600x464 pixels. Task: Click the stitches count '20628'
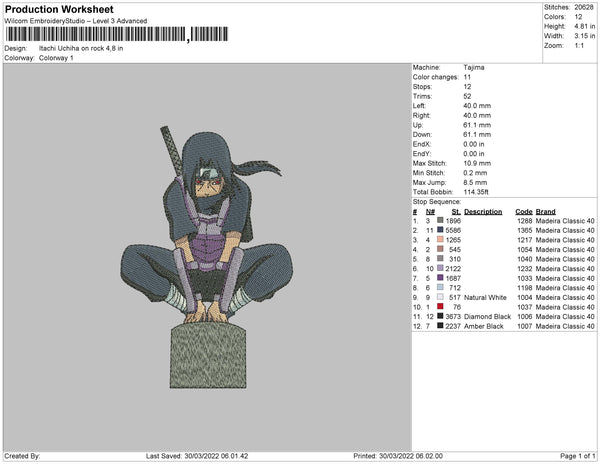pos(584,7)
